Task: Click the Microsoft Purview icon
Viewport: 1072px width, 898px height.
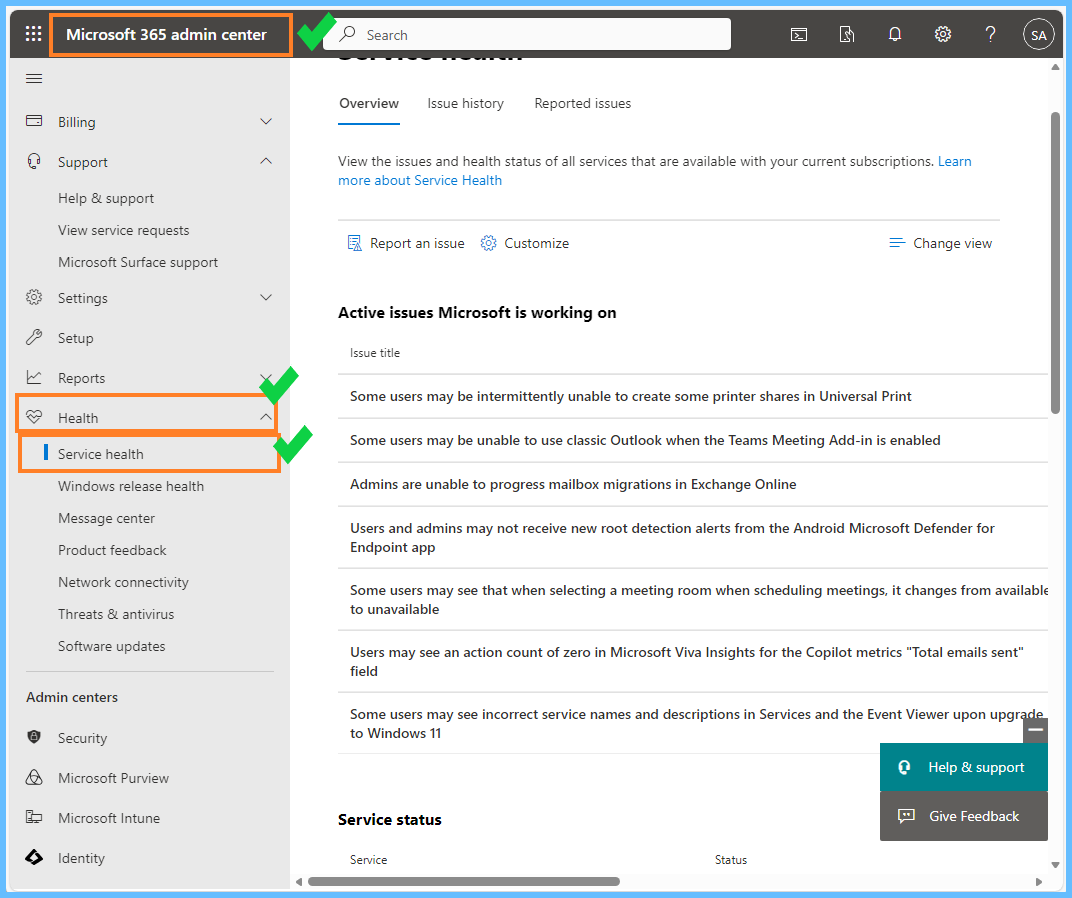Action: (34, 778)
